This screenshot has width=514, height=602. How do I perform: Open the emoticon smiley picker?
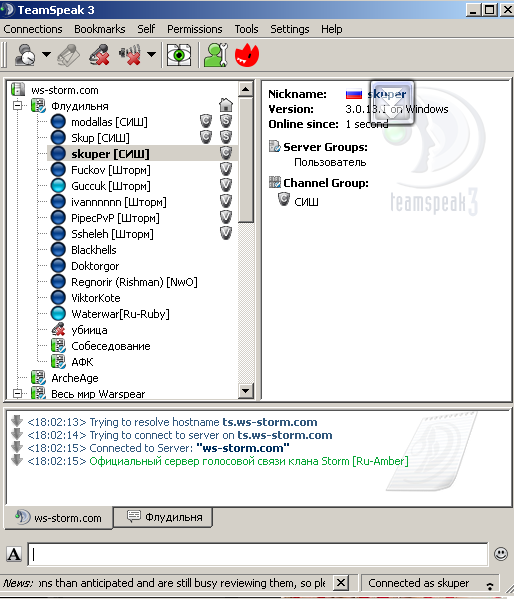point(501,554)
